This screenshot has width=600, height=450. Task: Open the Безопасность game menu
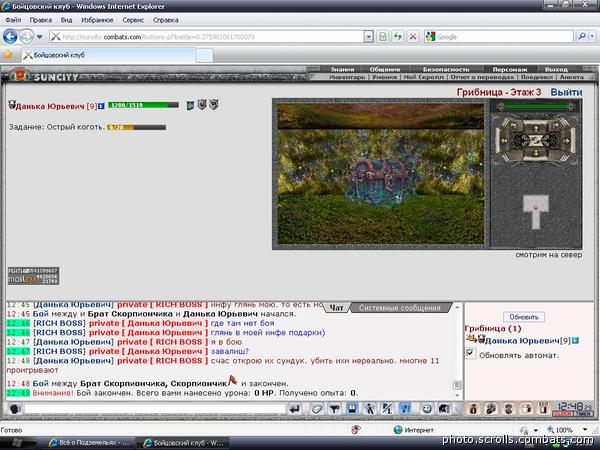(x=446, y=69)
